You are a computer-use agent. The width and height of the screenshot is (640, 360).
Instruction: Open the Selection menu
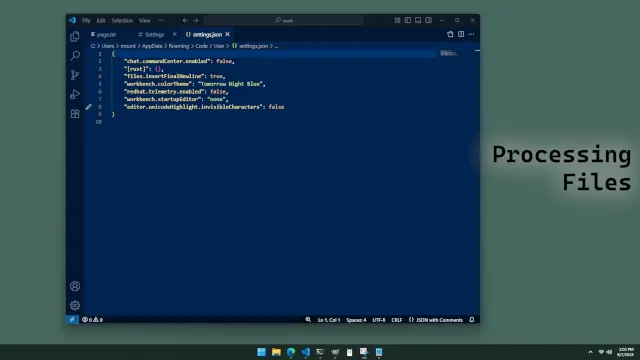tap(122, 20)
